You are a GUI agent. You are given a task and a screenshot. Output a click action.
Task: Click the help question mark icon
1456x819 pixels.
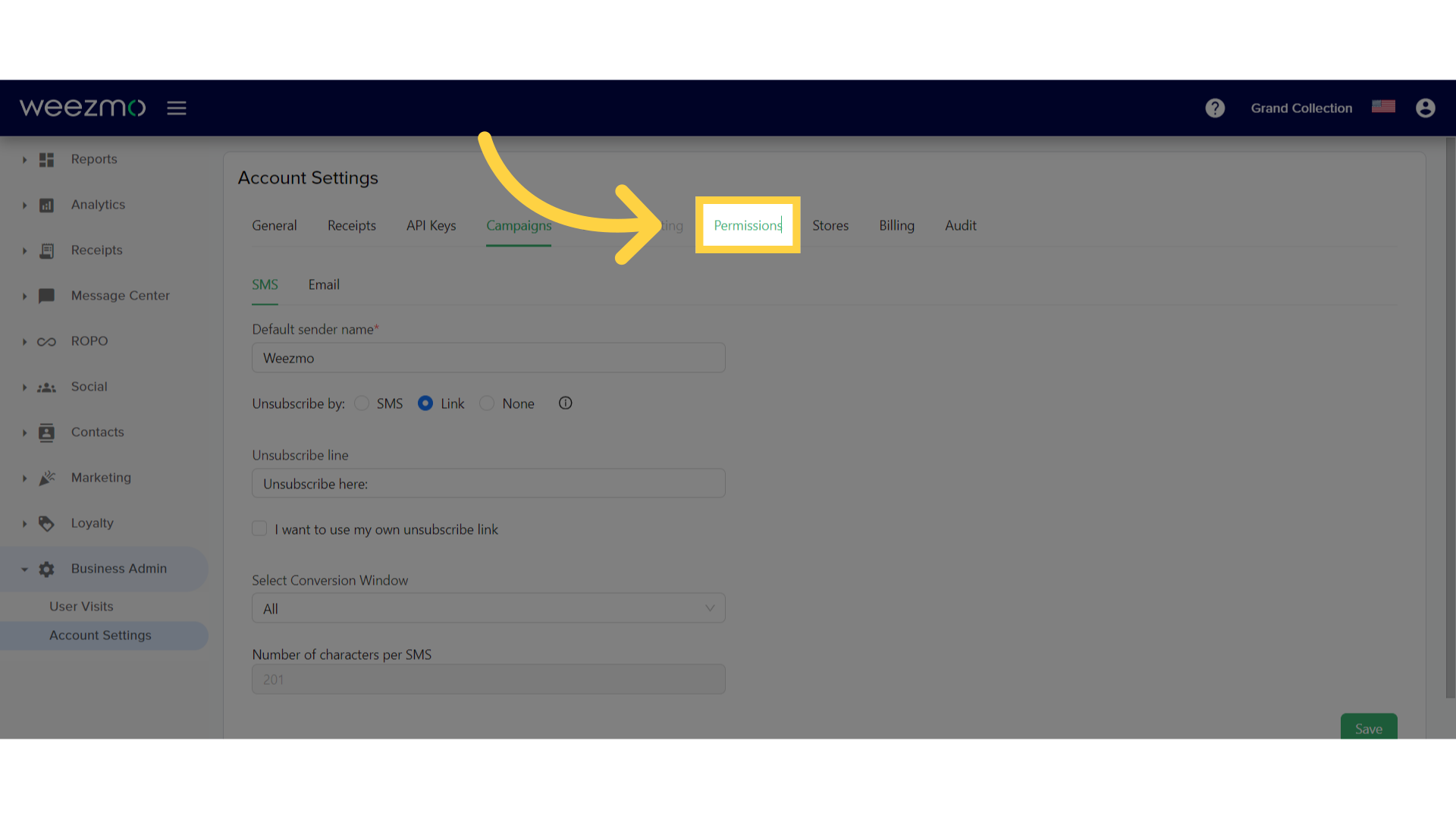(1215, 107)
